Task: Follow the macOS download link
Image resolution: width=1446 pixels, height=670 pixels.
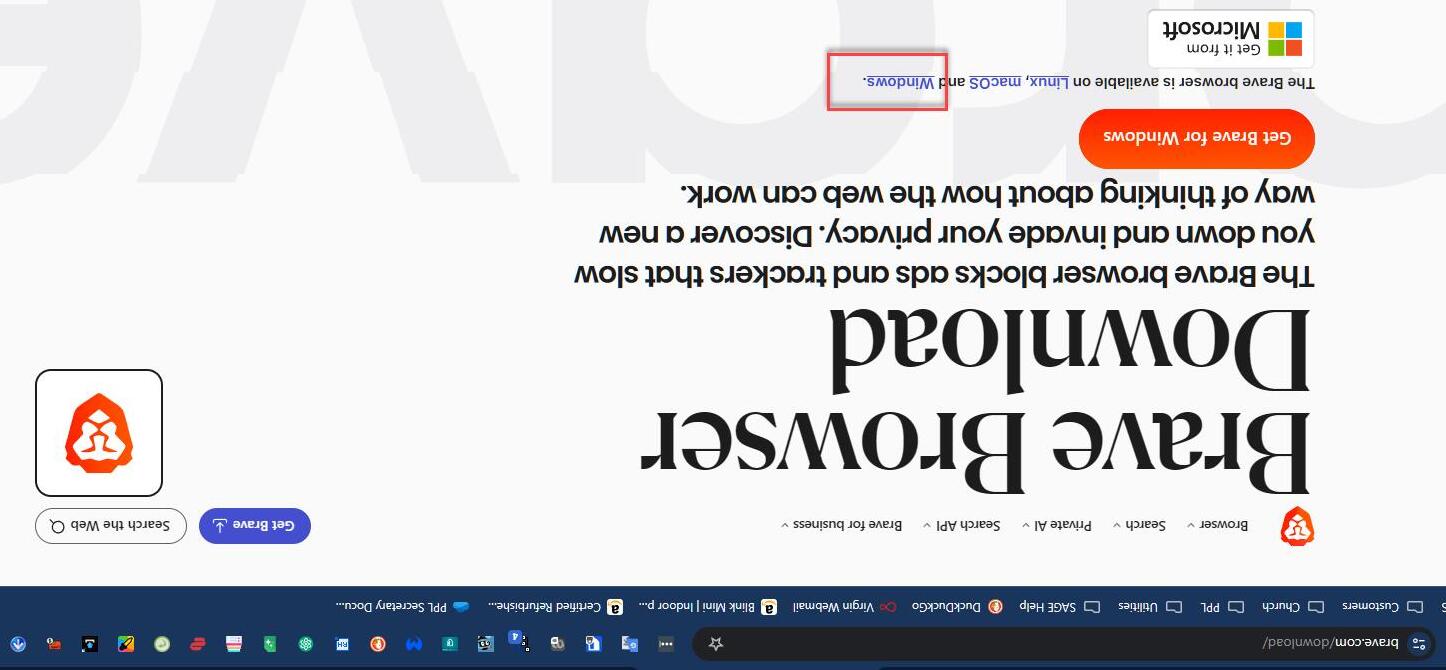Action: coord(995,82)
